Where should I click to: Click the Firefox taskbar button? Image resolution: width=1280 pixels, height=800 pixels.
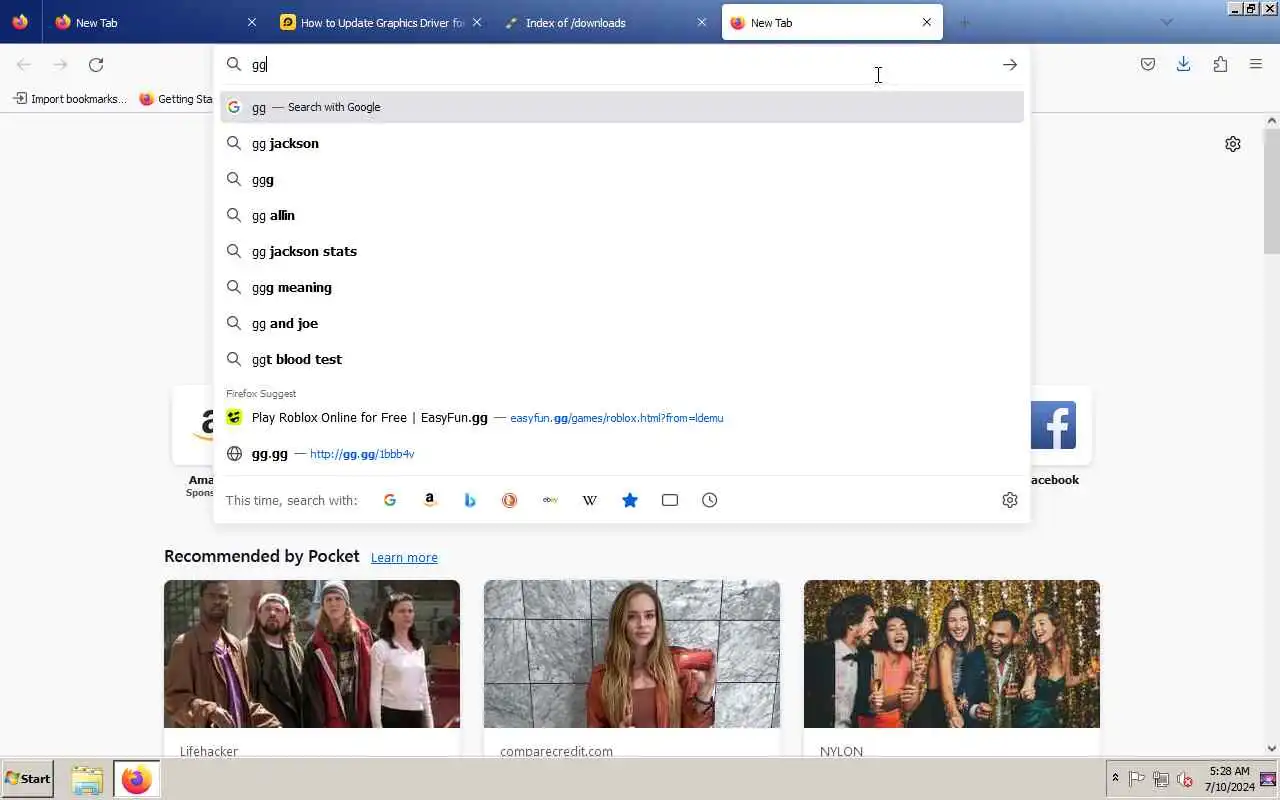136,779
